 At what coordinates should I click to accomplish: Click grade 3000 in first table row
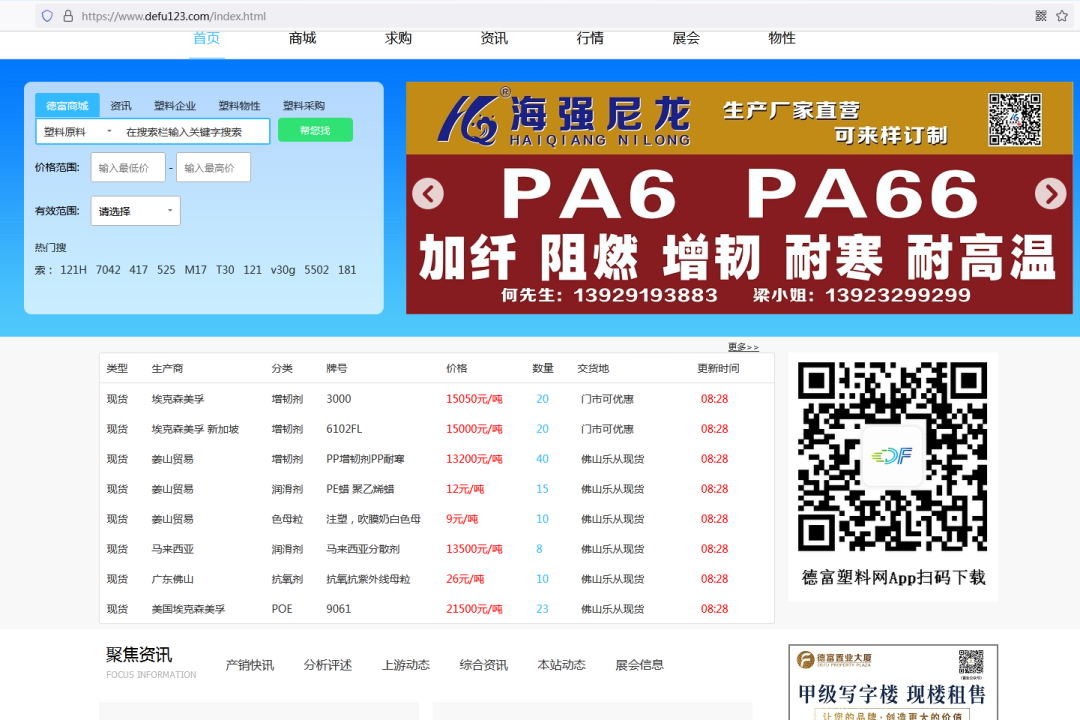click(339, 399)
